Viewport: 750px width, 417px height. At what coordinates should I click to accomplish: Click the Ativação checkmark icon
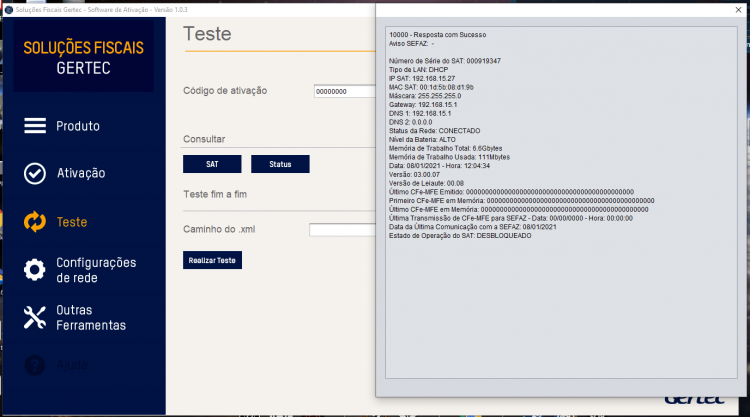[x=35, y=173]
